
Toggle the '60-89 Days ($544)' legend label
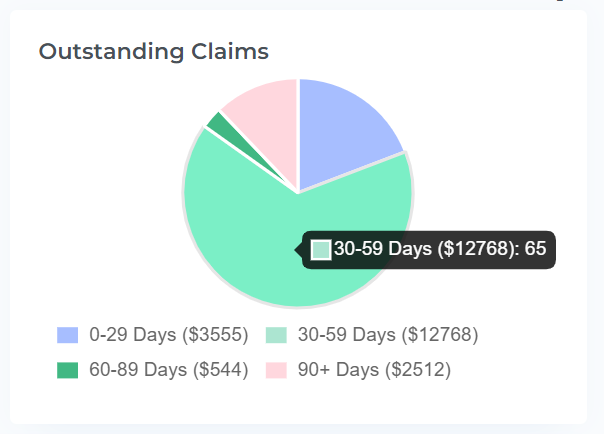point(168,370)
